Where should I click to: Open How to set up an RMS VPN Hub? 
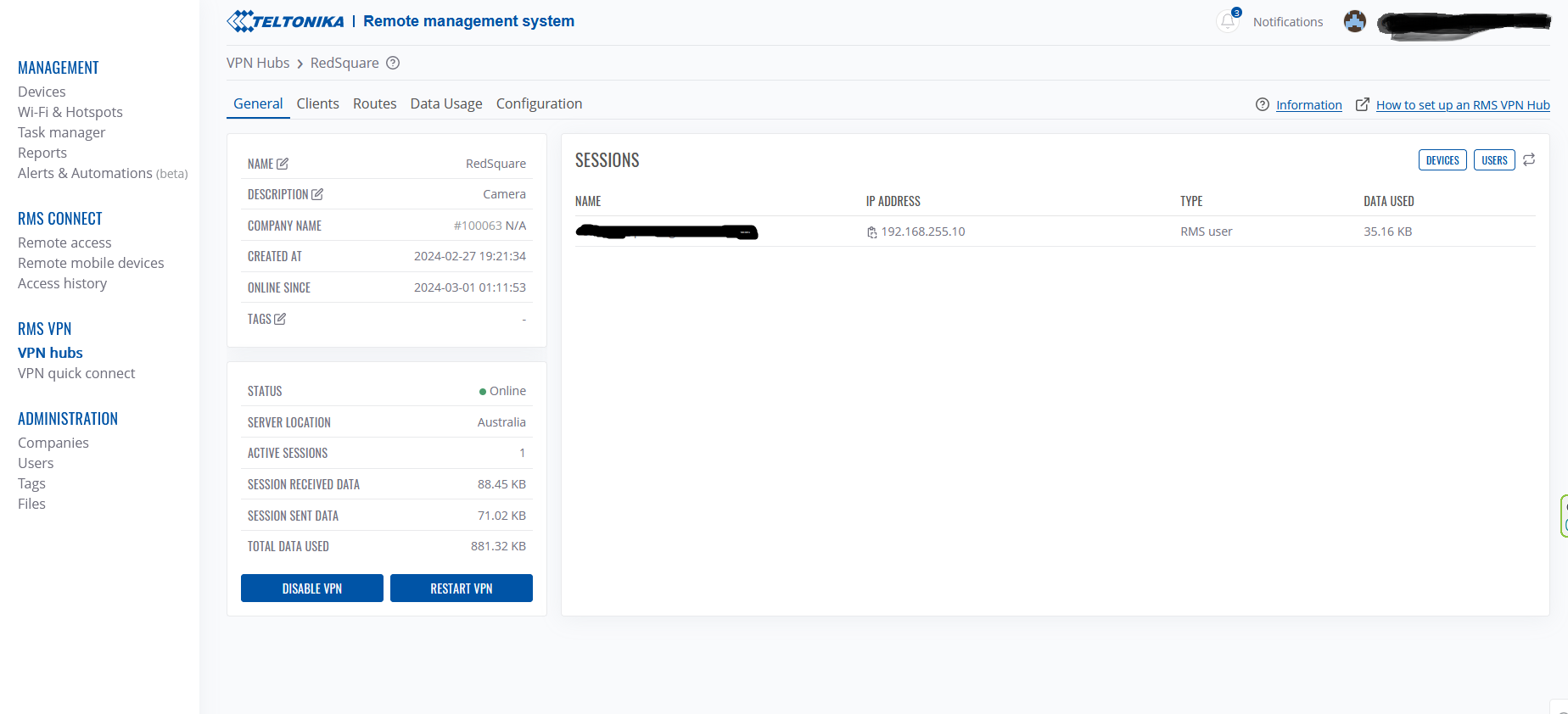(x=1463, y=105)
